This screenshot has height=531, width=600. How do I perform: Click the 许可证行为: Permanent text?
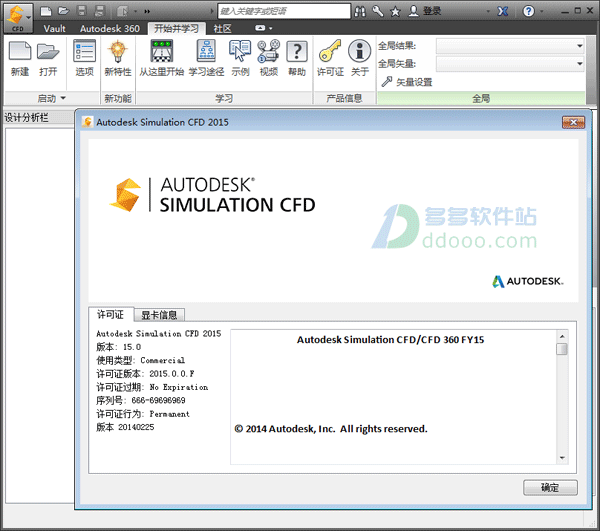click(143, 414)
